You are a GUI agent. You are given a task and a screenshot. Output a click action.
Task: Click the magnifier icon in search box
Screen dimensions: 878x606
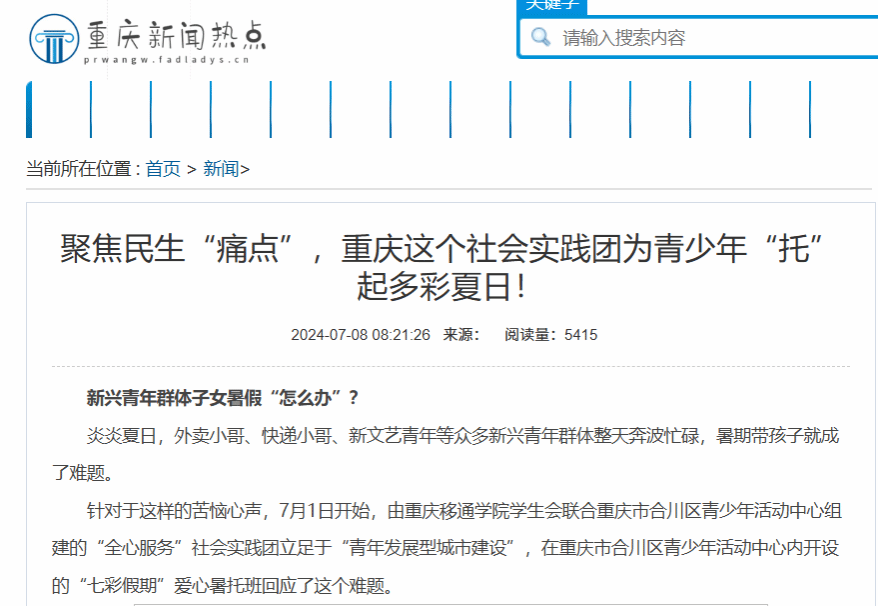pyautogui.click(x=541, y=38)
